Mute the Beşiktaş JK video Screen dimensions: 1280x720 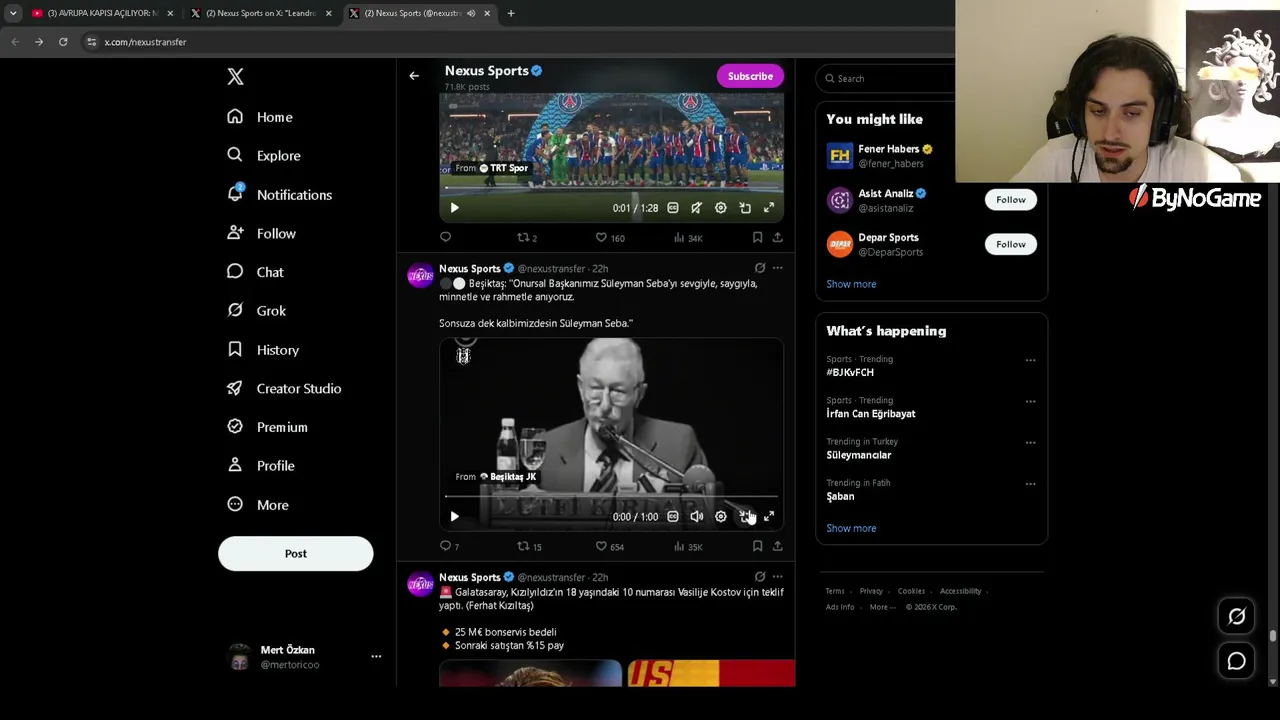coord(697,517)
